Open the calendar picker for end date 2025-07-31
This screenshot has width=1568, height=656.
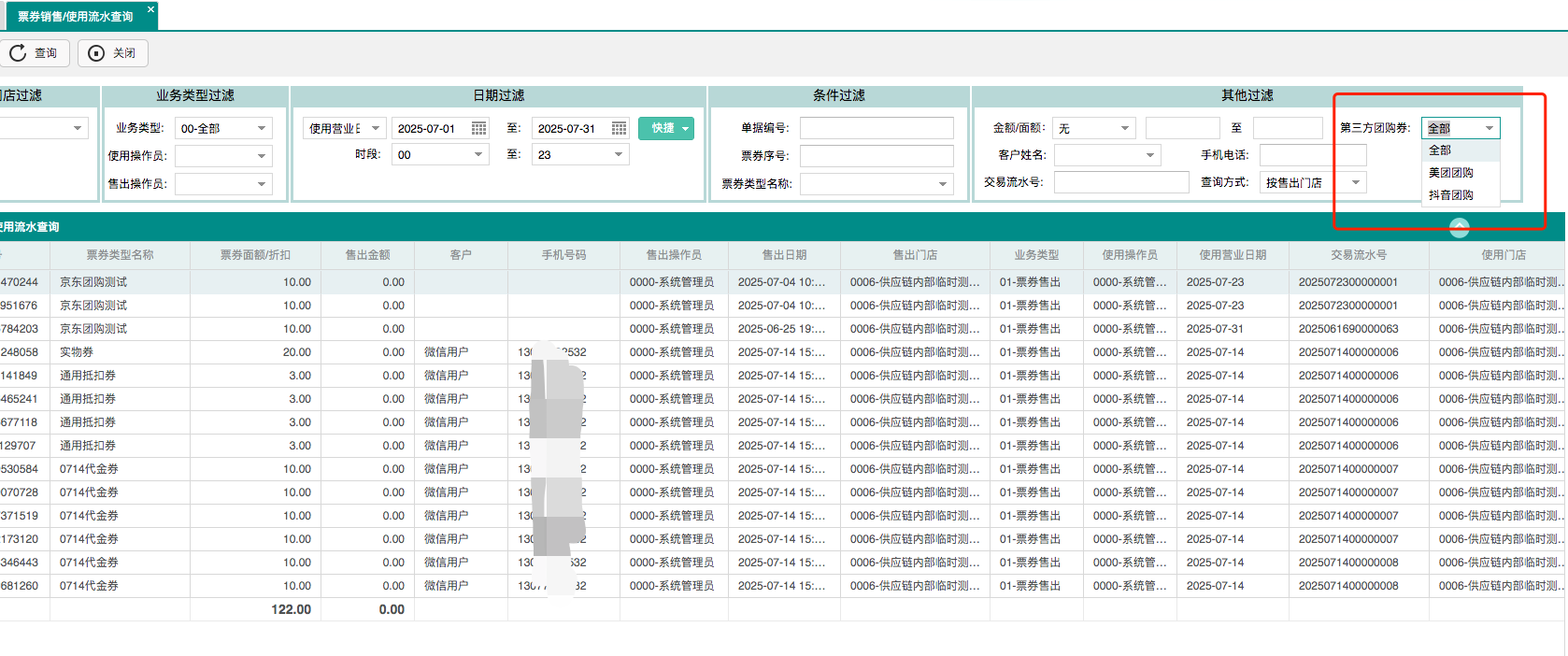click(x=619, y=128)
